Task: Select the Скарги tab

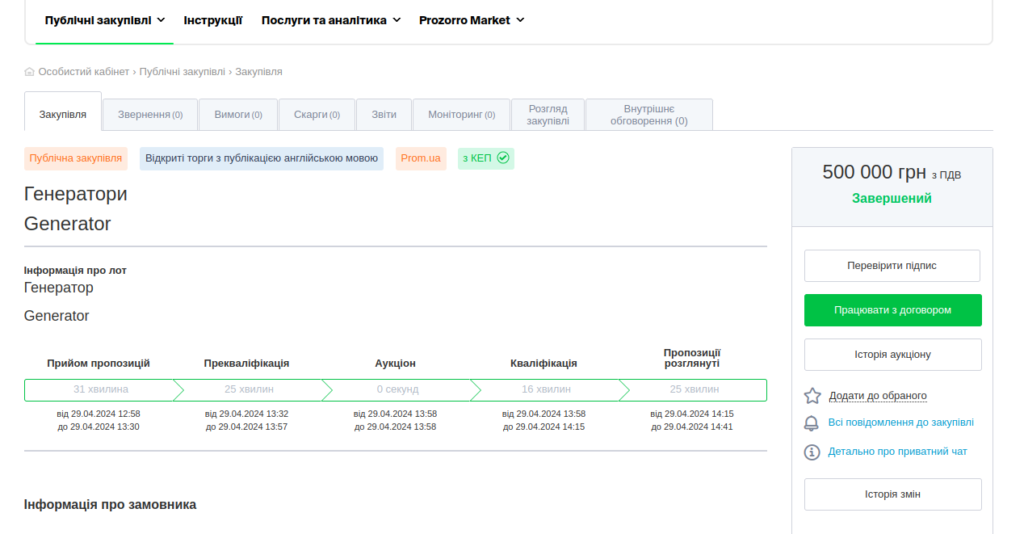Action: click(x=317, y=115)
